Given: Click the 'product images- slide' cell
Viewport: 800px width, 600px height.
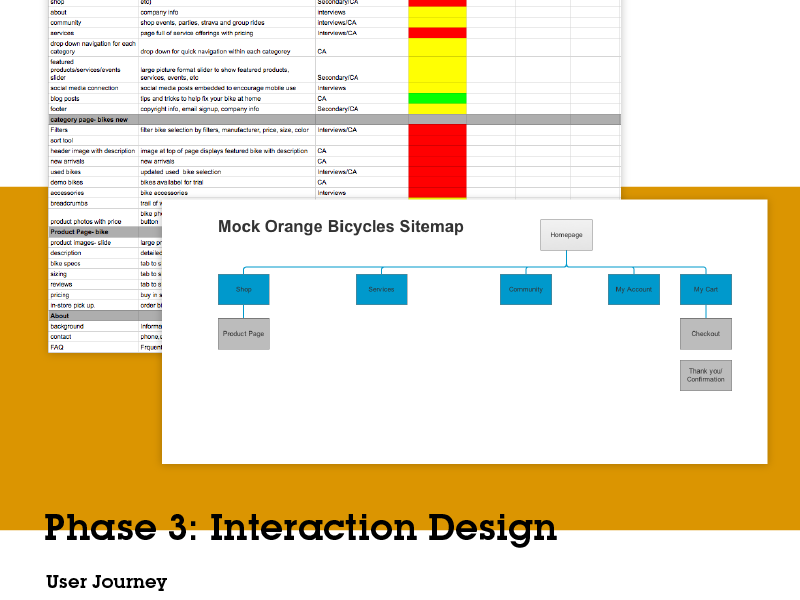Looking at the screenshot, I should tap(93, 242).
